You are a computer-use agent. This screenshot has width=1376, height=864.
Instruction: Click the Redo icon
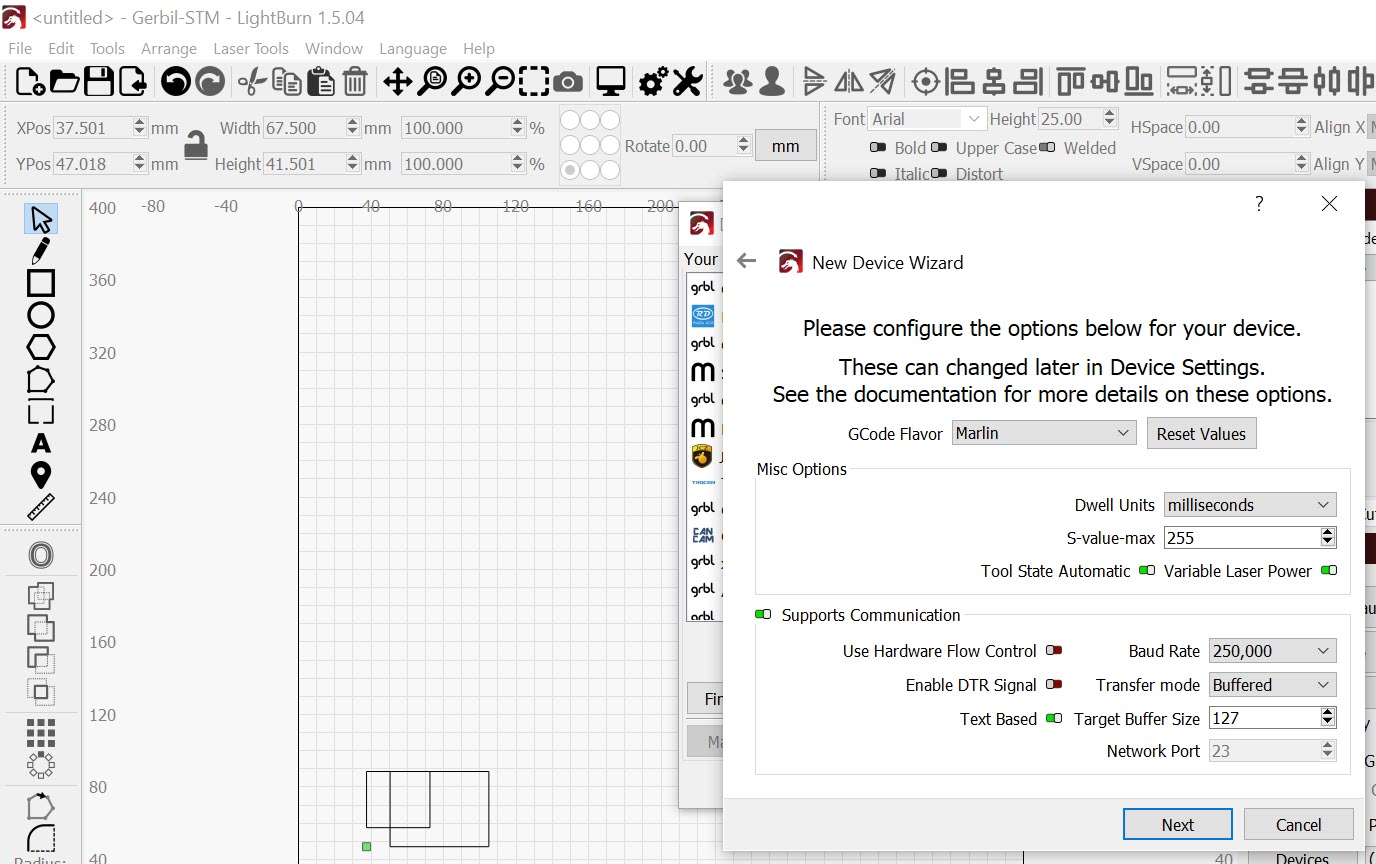point(210,82)
